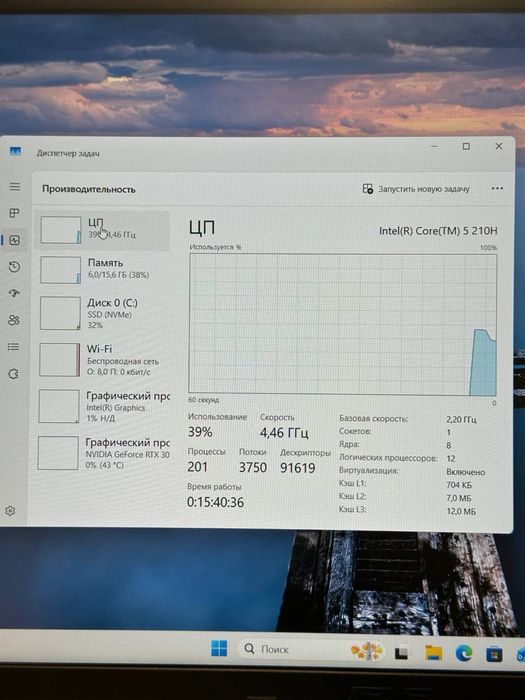Open File Explorer from taskbar
This screenshot has width=525, height=700.
[x=433, y=653]
